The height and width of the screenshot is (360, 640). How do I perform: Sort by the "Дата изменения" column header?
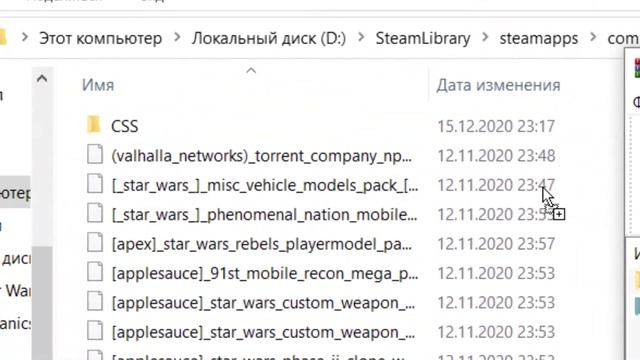[498, 85]
